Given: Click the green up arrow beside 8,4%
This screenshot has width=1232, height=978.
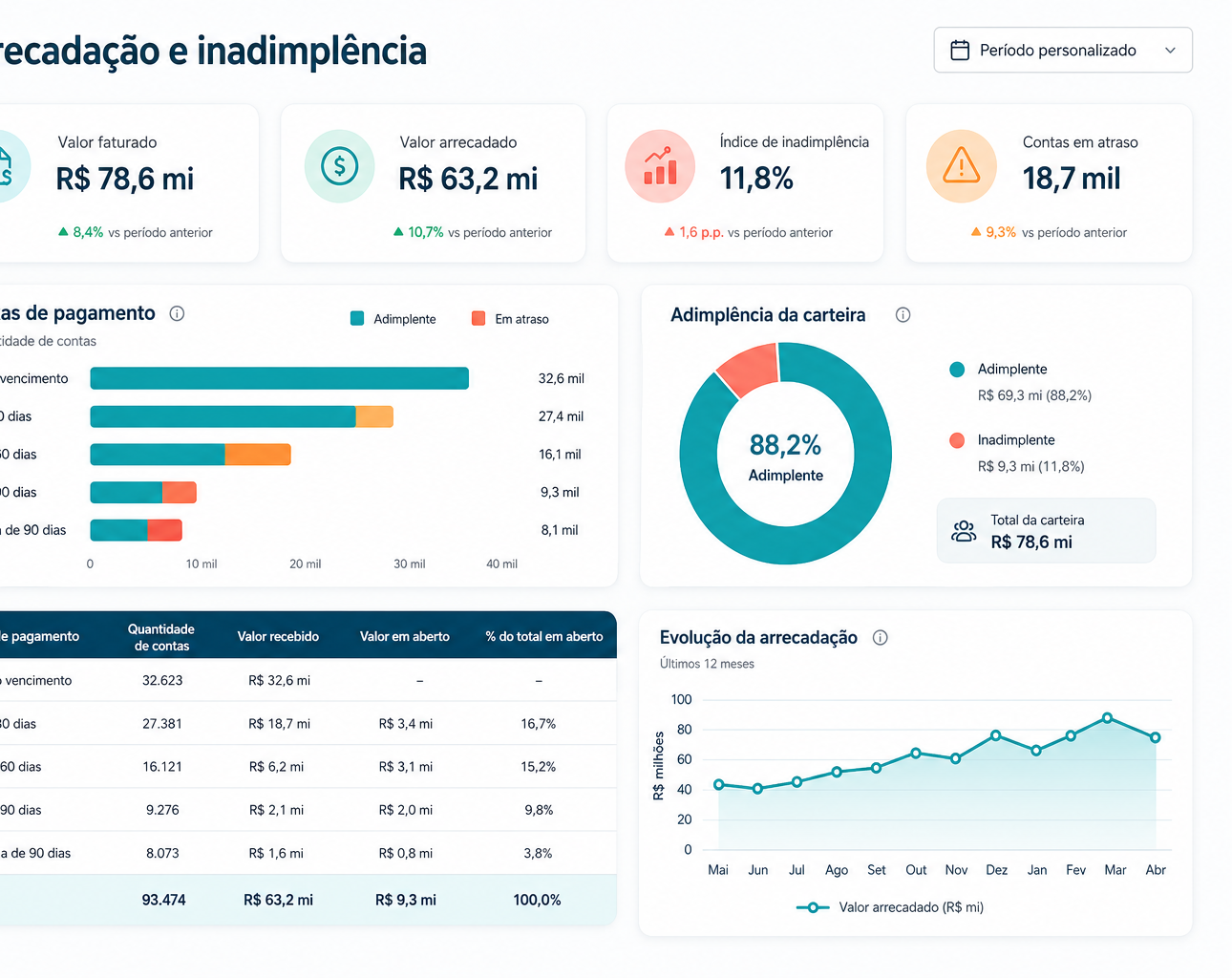Looking at the screenshot, I should point(63,232).
